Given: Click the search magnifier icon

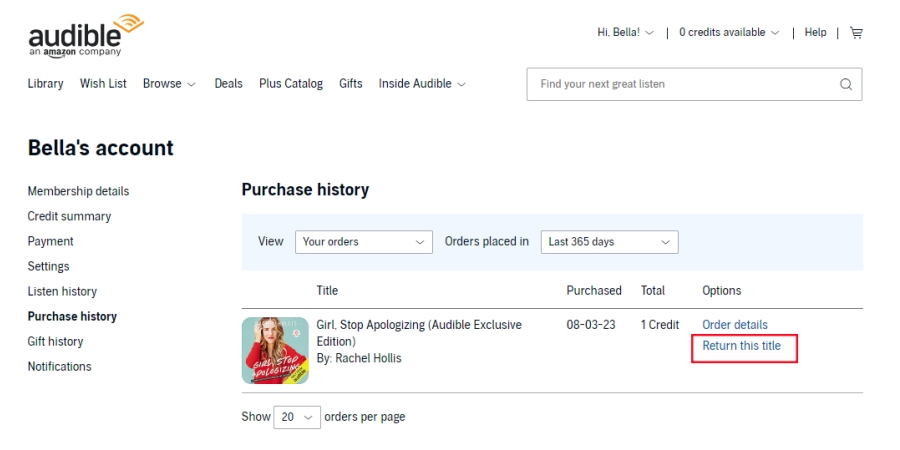Looking at the screenshot, I should [845, 84].
